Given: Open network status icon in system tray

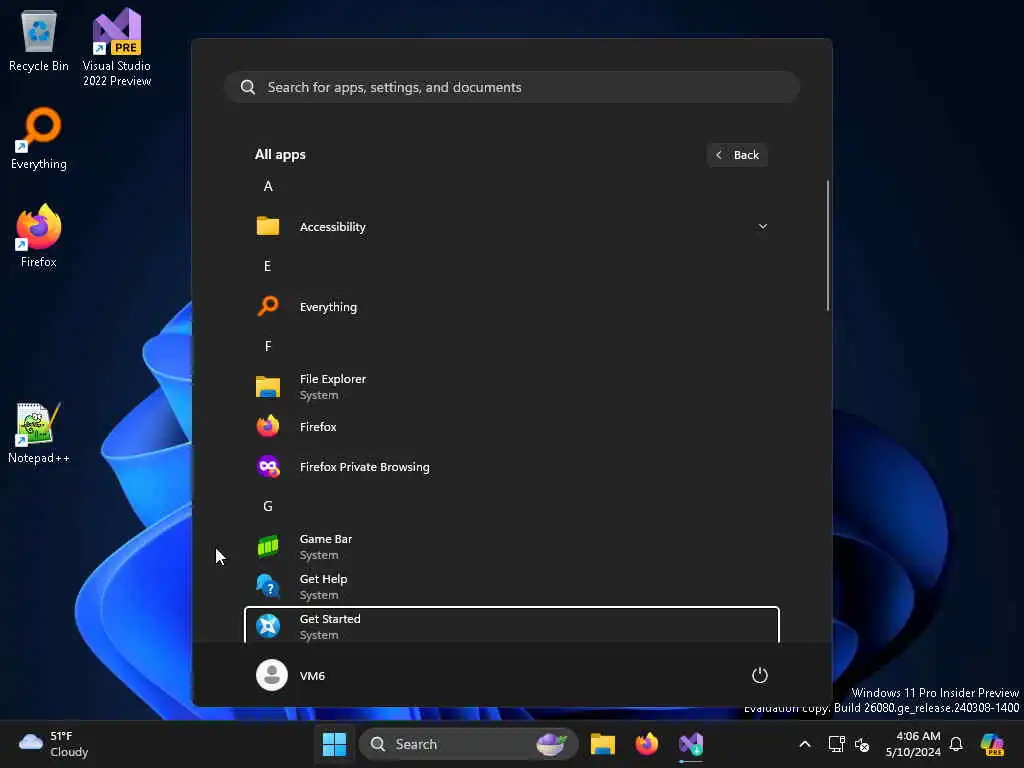Looking at the screenshot, I should (x=837, y=744).
